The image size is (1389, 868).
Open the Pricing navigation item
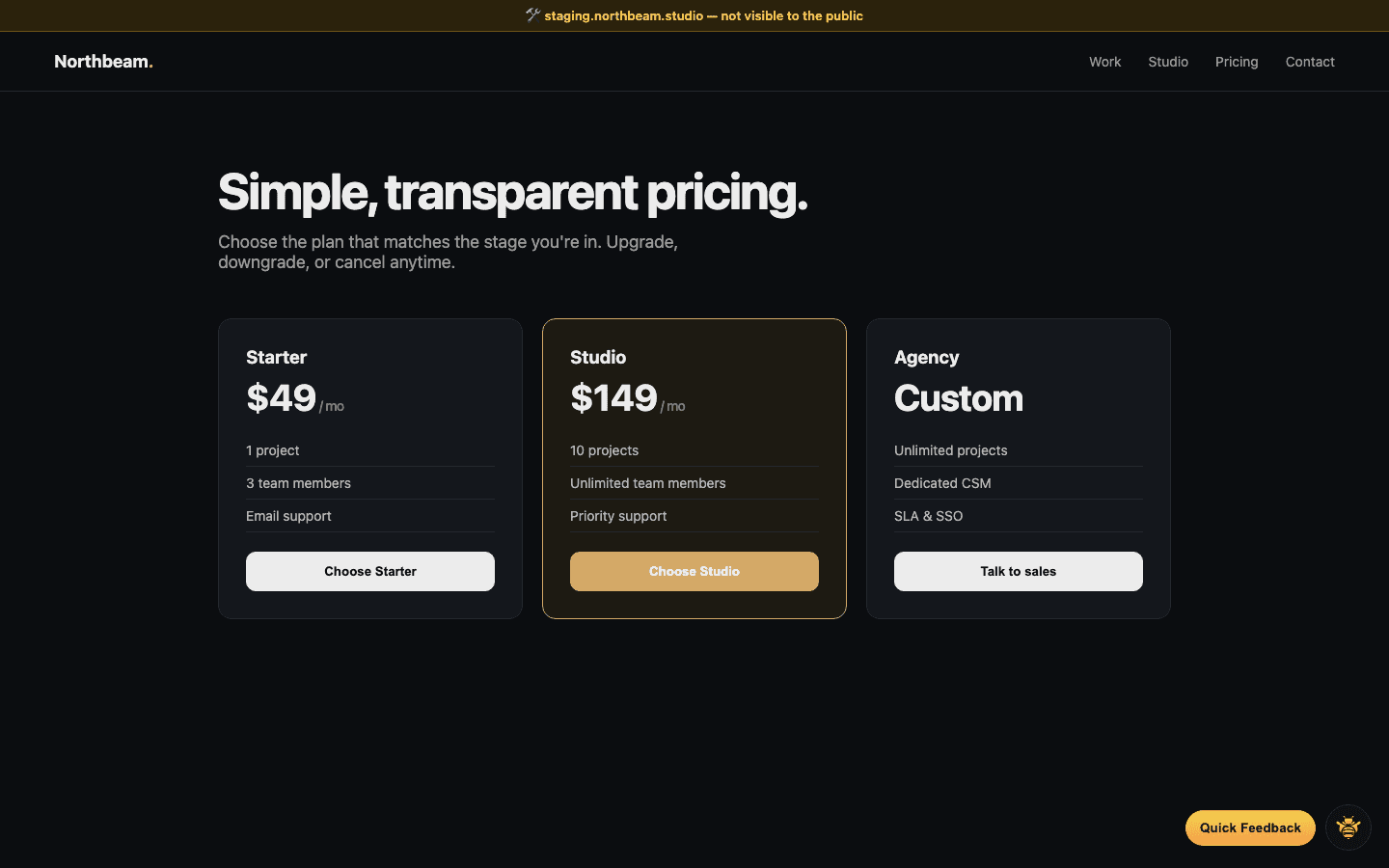[x=1237, y=62]
